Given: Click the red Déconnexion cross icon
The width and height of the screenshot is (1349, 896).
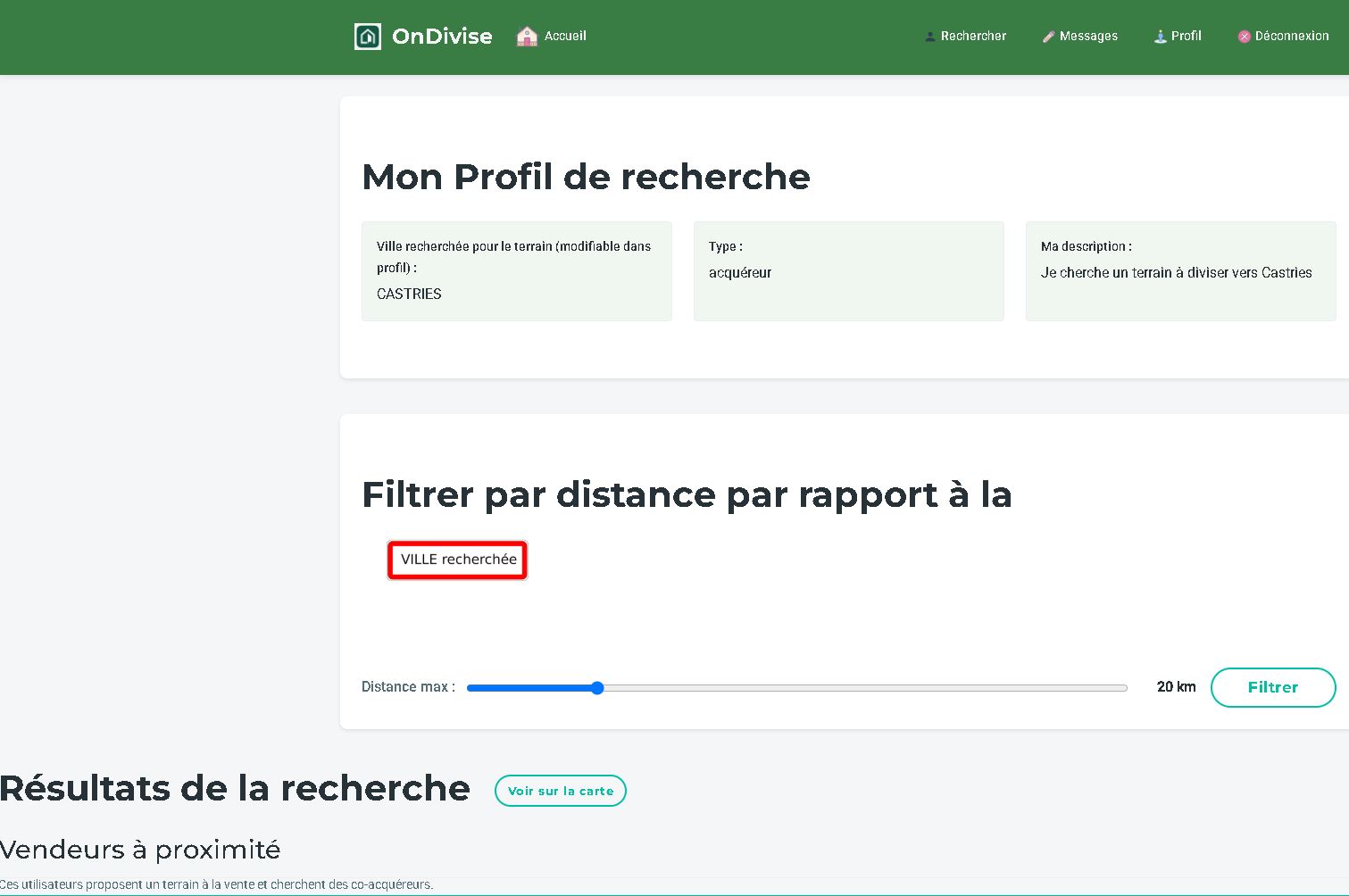Looking at the screenshot, I should click(1244, 37).
